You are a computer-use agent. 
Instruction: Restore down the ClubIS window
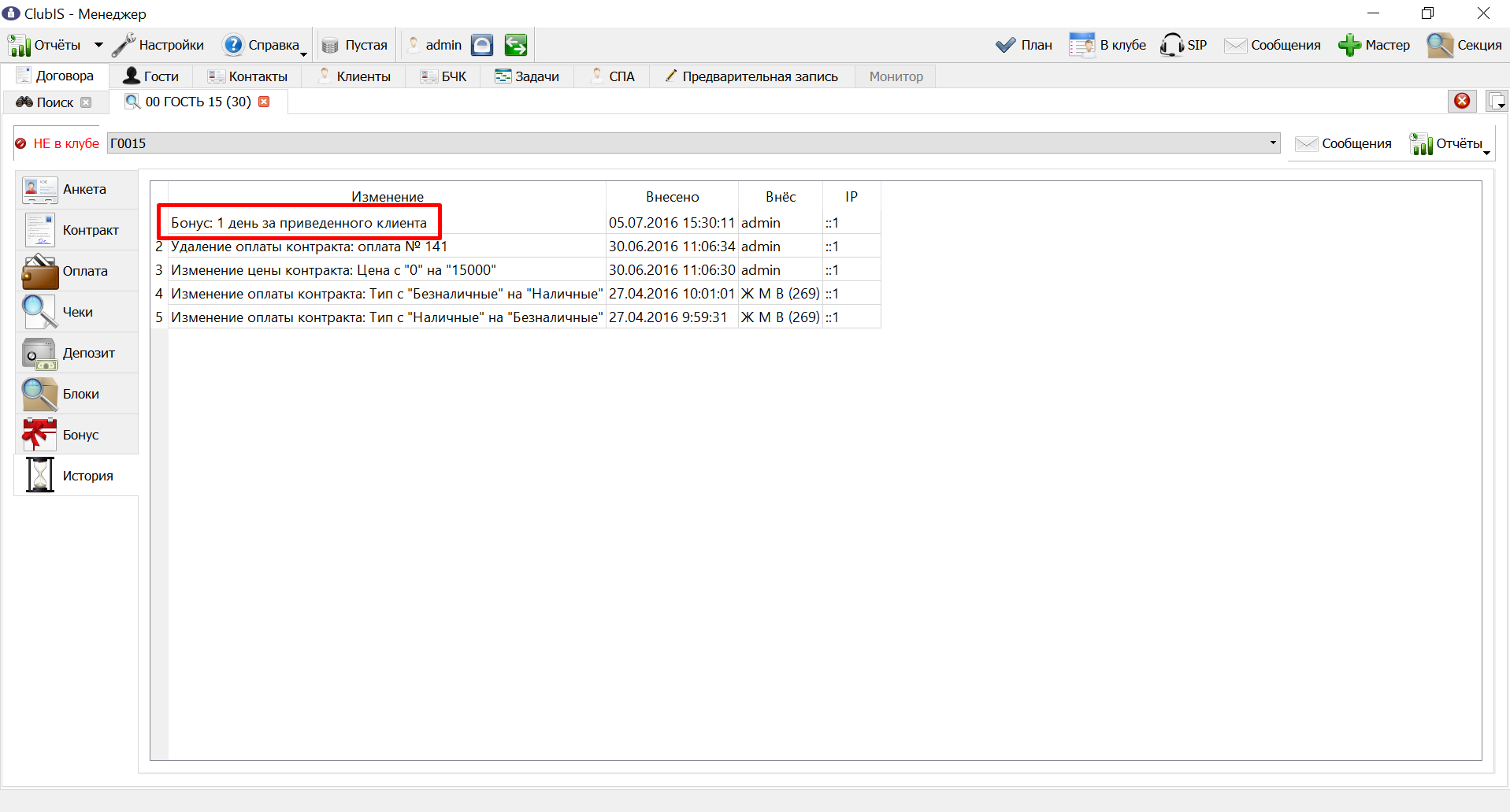tap(1427, 13)
